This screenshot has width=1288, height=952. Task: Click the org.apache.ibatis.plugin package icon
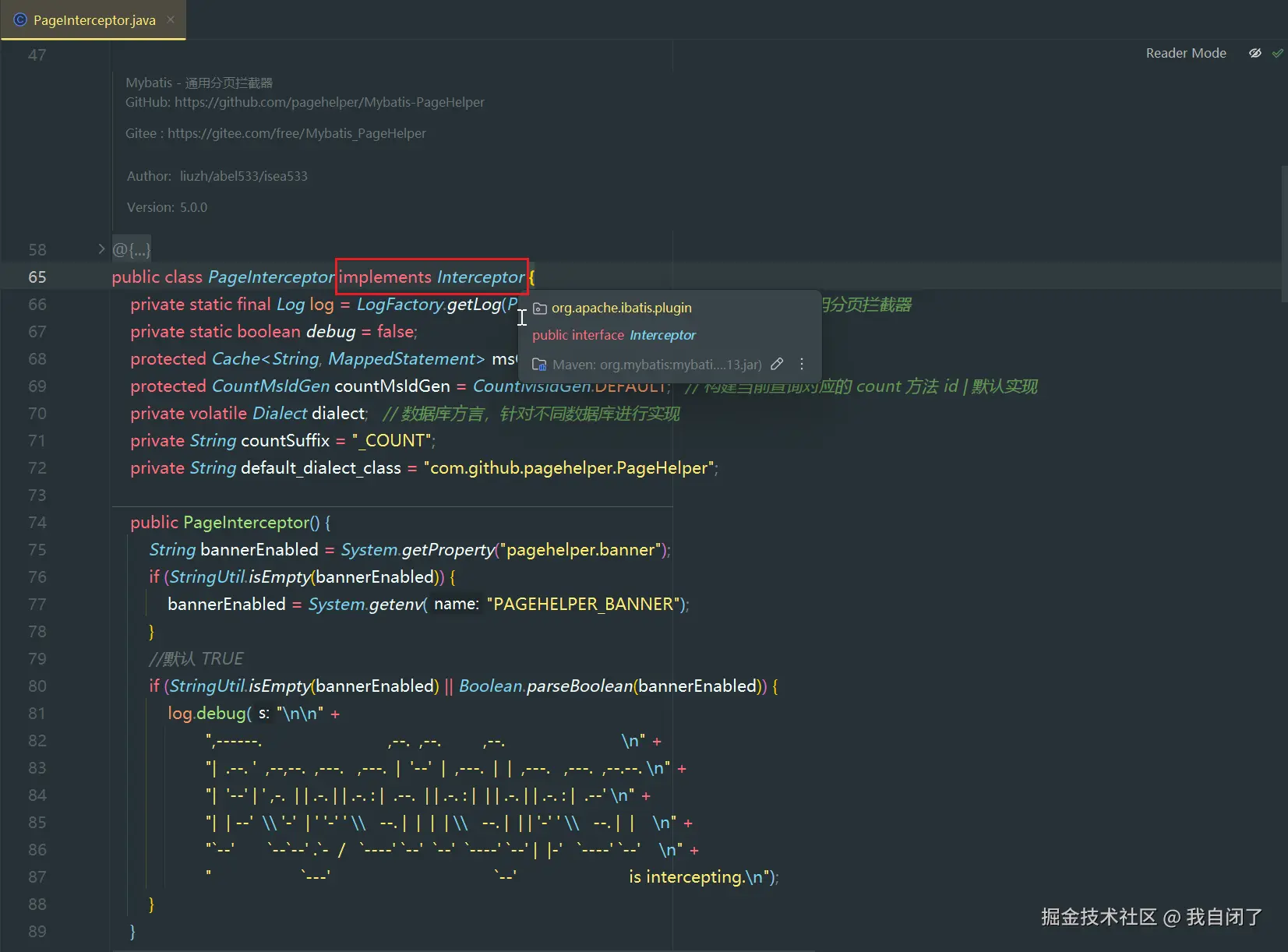pyautogui.click(x=539, y=309)
